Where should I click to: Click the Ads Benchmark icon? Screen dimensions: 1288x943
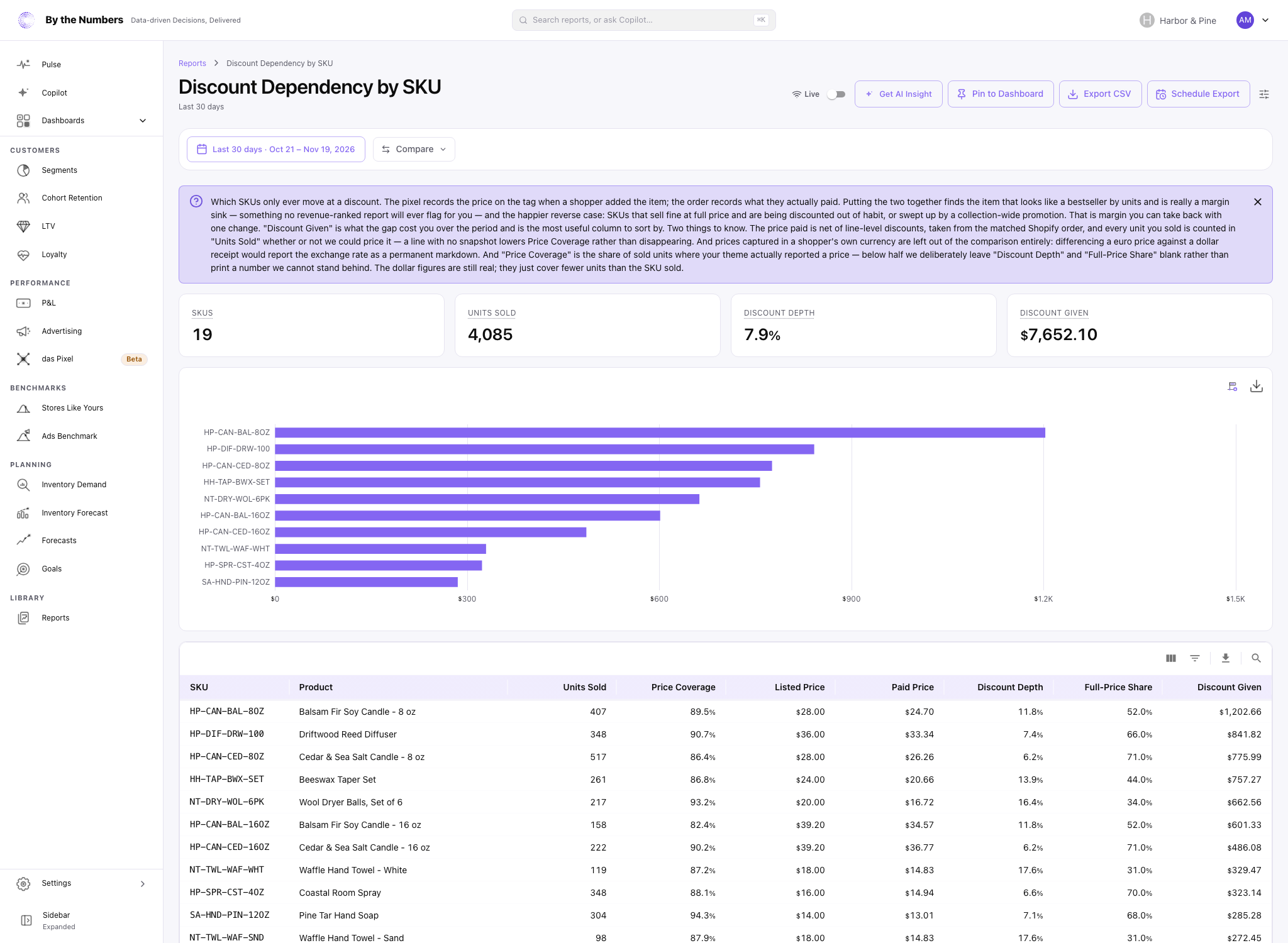pos(23,436)
